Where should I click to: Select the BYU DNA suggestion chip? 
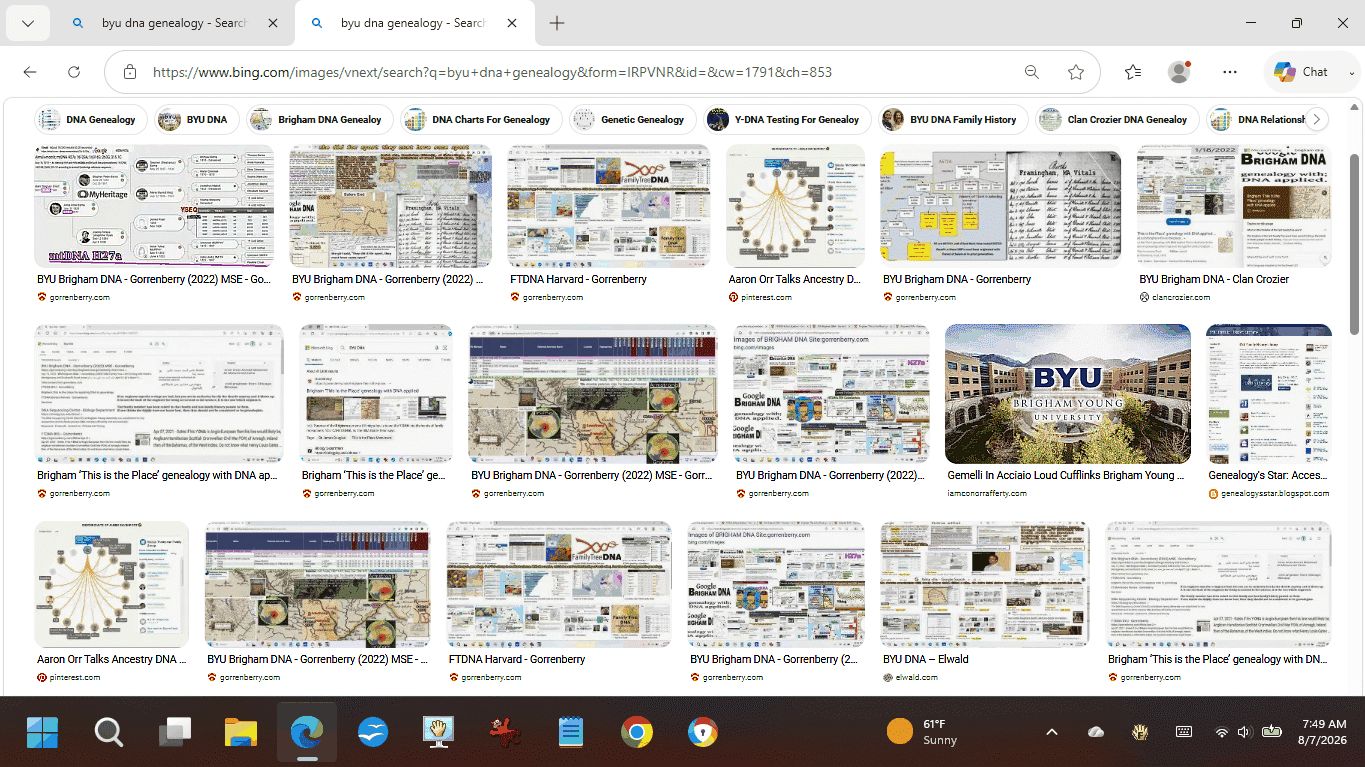click(x=197, y=120)
